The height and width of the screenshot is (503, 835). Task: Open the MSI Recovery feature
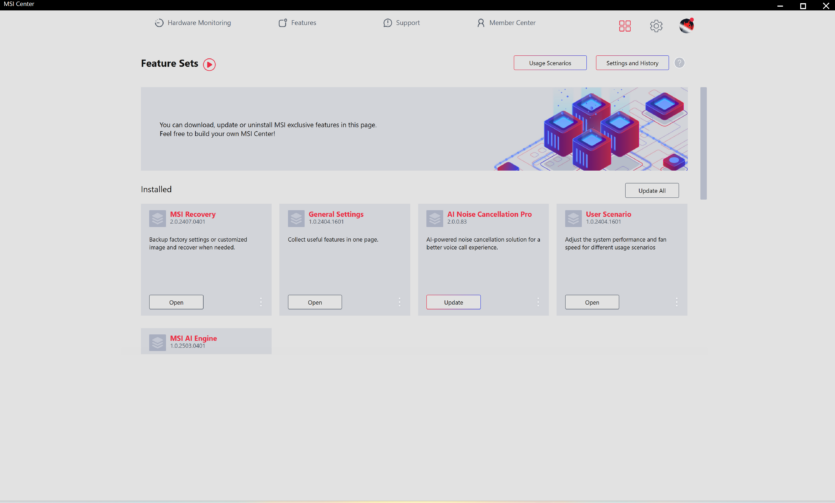[x=176, y=302]
